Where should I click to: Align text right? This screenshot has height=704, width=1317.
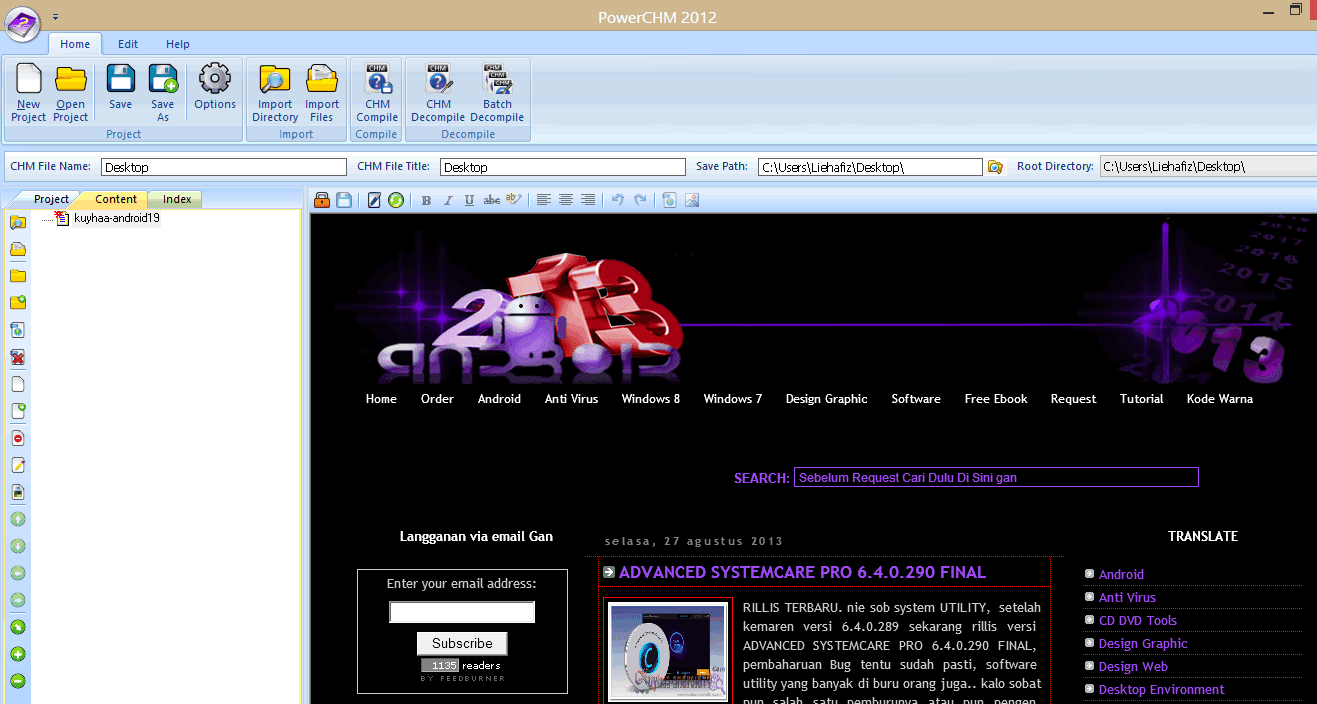(x=588, y=200)
